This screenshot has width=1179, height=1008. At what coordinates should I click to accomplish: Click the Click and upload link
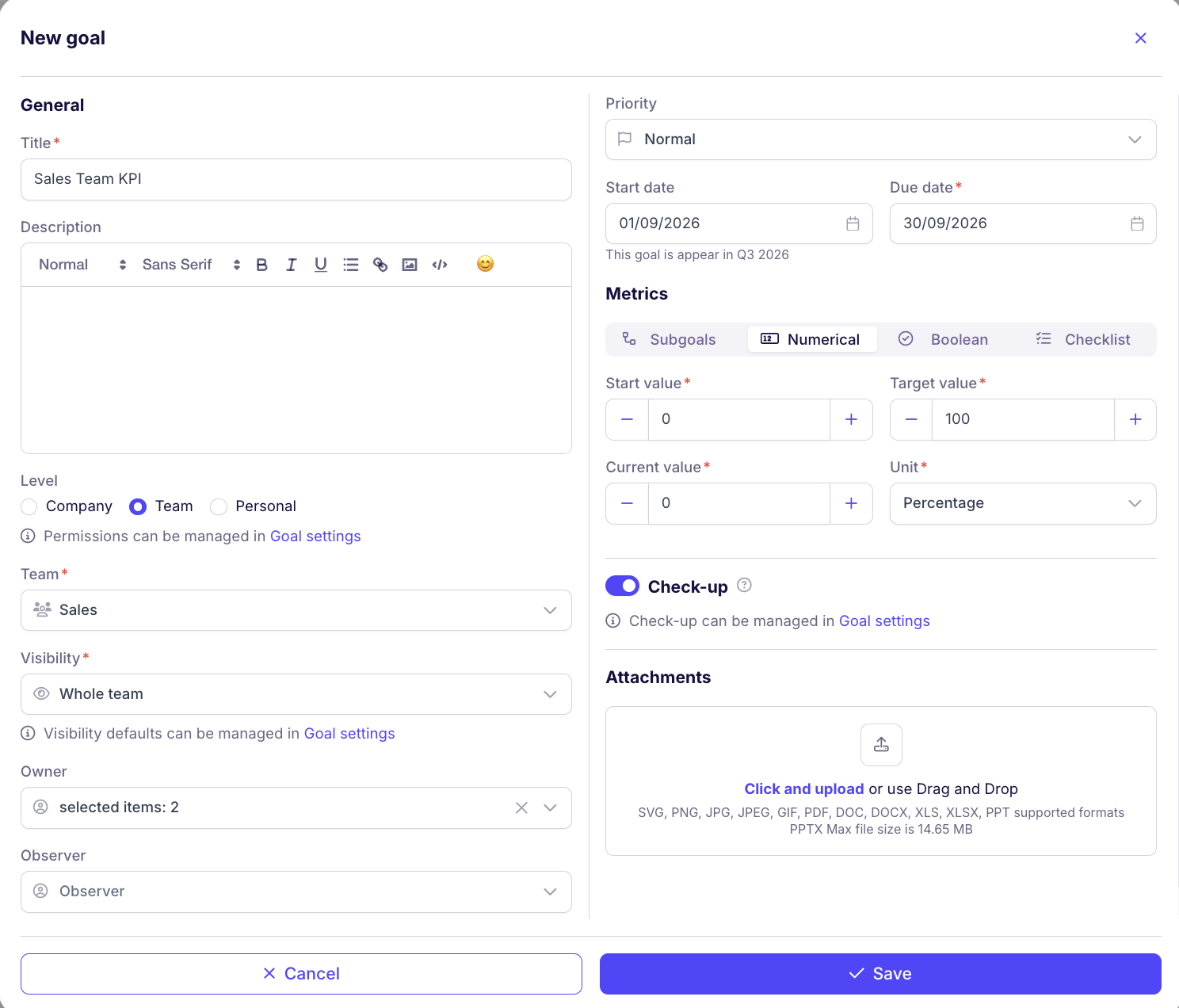coord(804,788)
